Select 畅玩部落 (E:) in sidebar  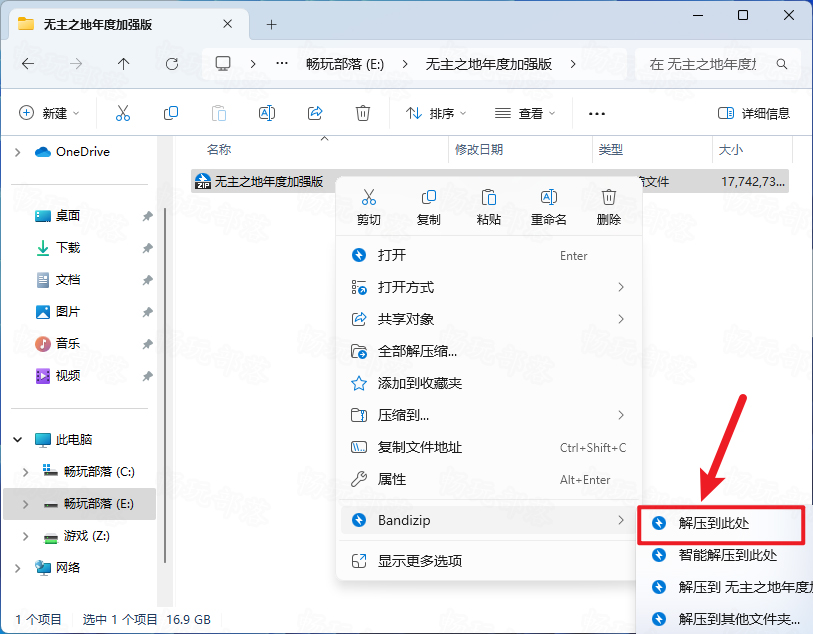[x=80, y=504]
